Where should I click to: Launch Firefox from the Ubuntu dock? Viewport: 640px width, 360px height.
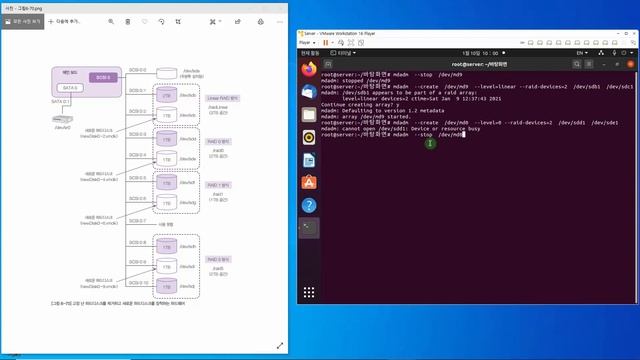pyautogui.click(x=309, y=69)
